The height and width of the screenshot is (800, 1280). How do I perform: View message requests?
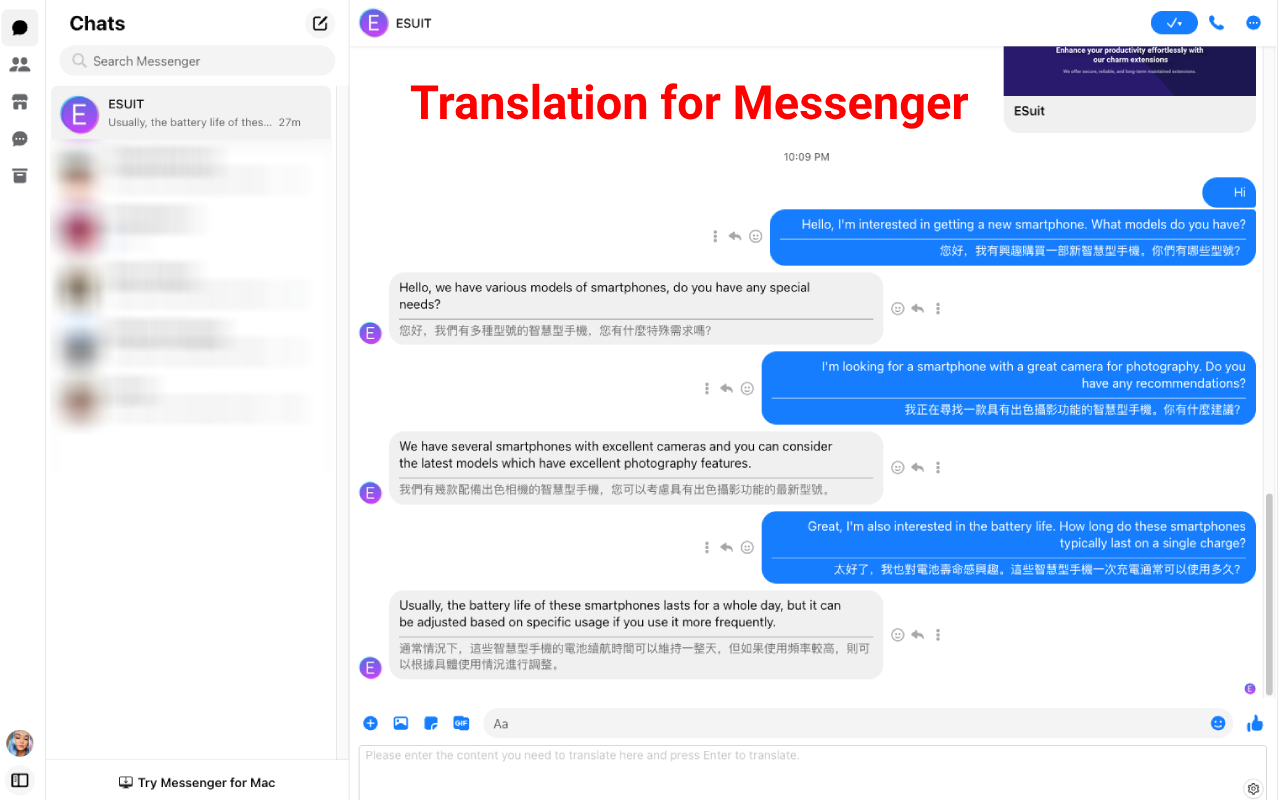tap(20, 139)
